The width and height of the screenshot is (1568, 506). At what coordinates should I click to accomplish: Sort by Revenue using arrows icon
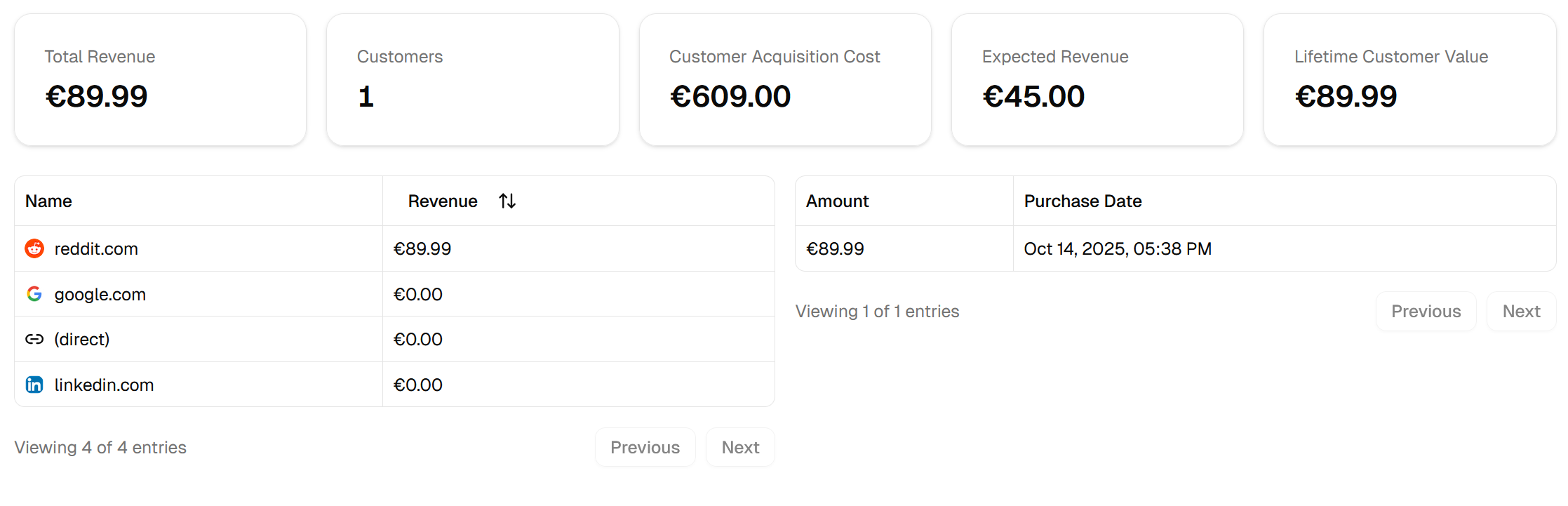click(x=507, y=201)
